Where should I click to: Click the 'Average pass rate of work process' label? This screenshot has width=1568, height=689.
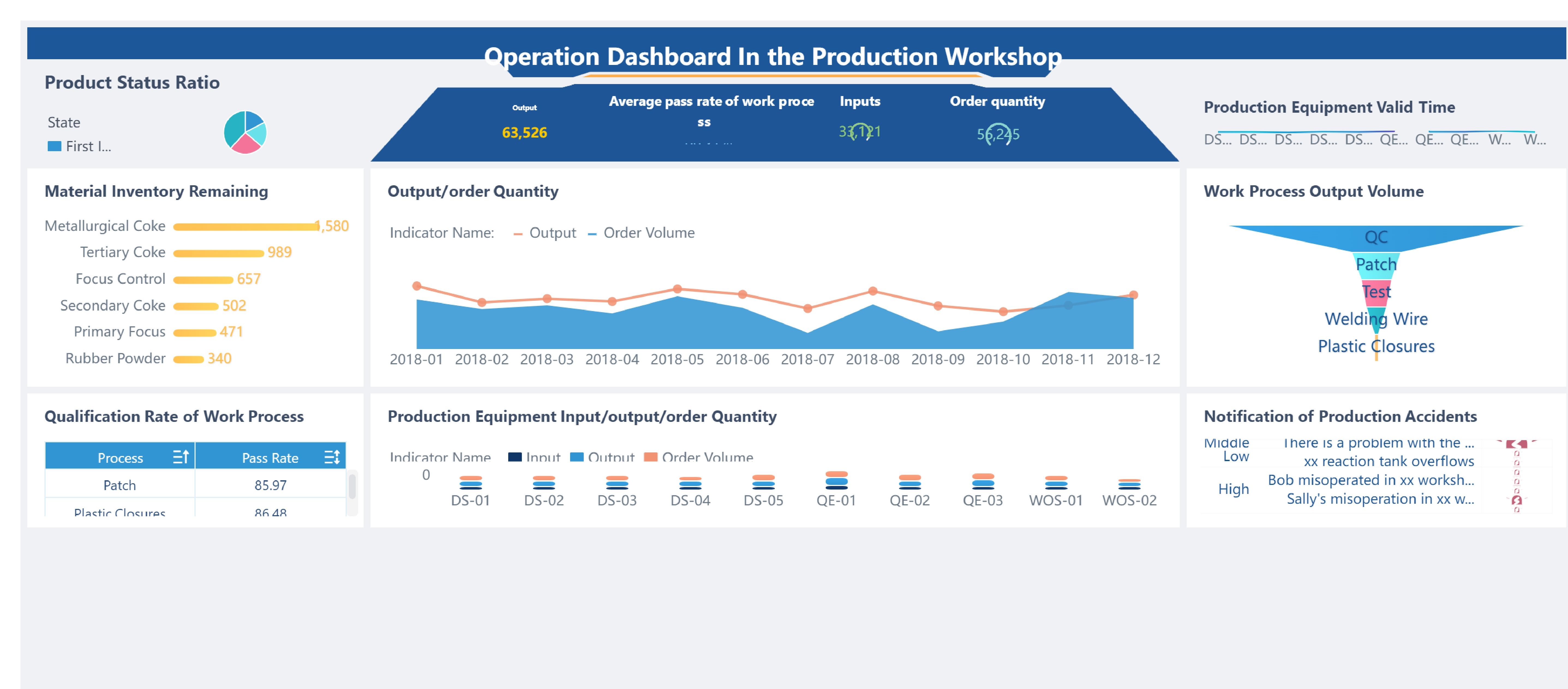[711, 111]
